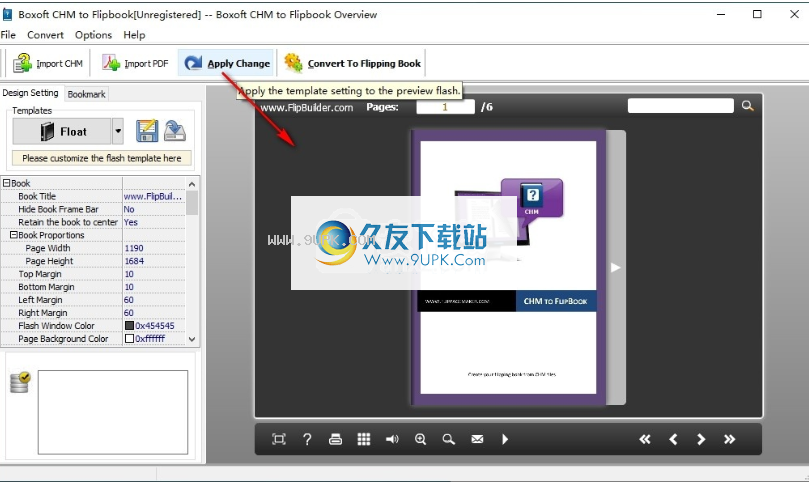Switch to the Bookmark tab
The image size is (809, 486).
click(x=86, y=94)
